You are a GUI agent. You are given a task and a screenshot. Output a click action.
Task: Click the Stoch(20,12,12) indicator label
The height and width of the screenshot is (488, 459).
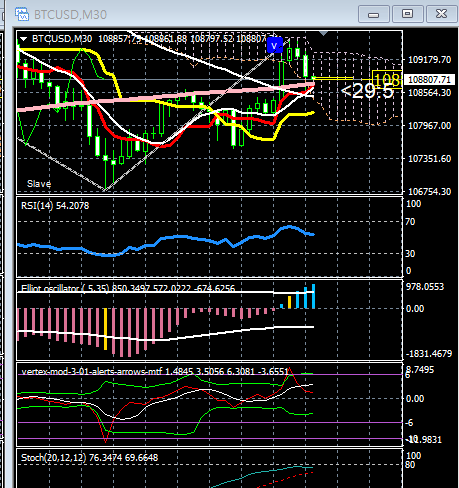tap(89, 457)
